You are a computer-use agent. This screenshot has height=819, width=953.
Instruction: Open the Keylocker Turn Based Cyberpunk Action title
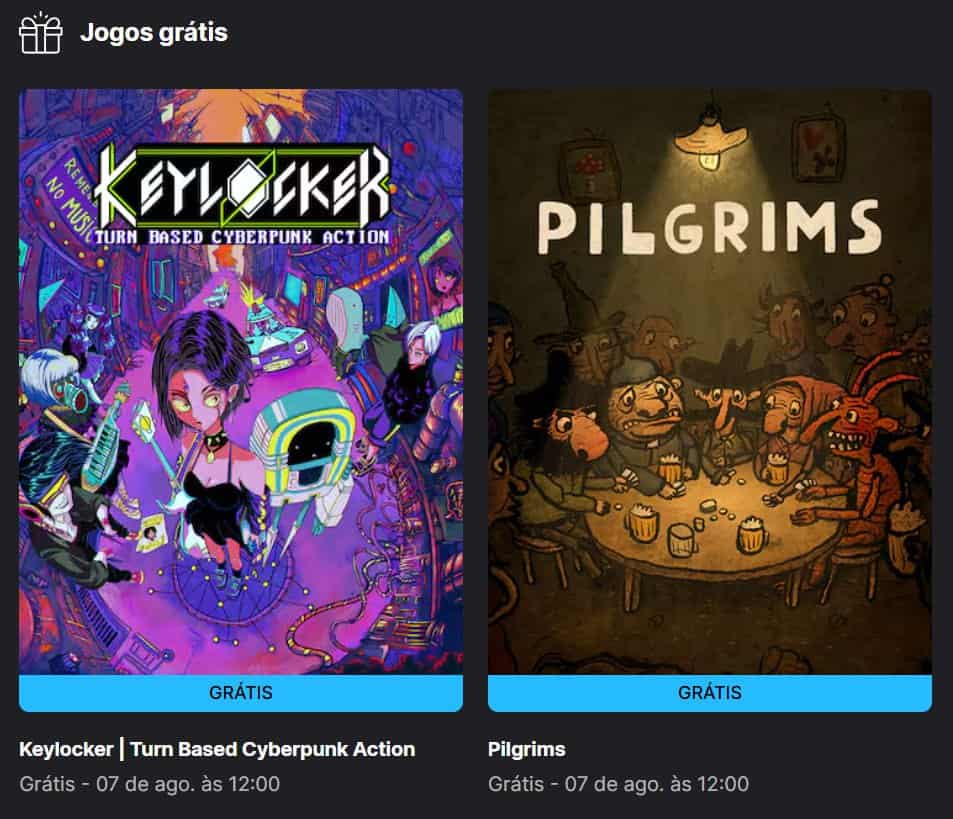coord(217,749)
